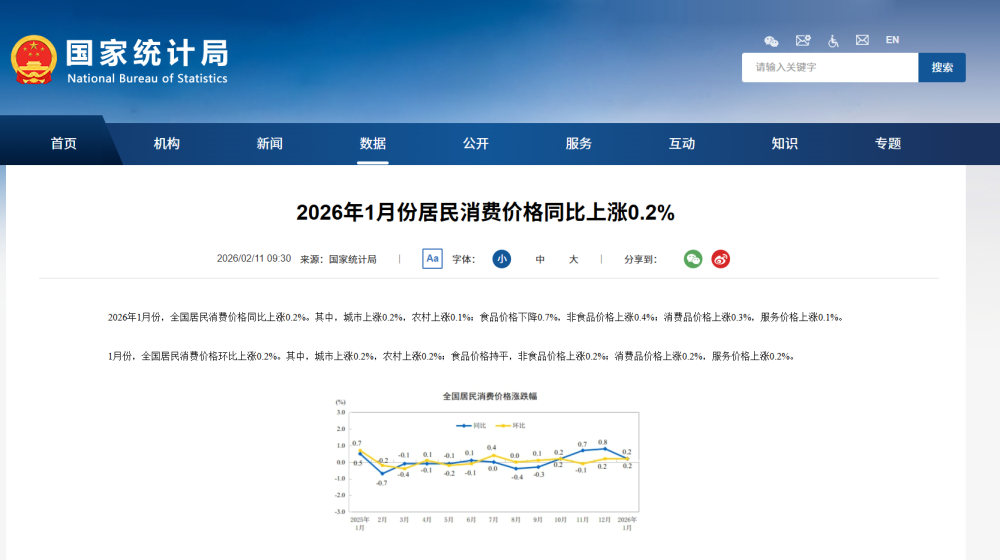Click the national emblem logo
The width and height of the screenshot is (1000, 560).
coord(33,60)
